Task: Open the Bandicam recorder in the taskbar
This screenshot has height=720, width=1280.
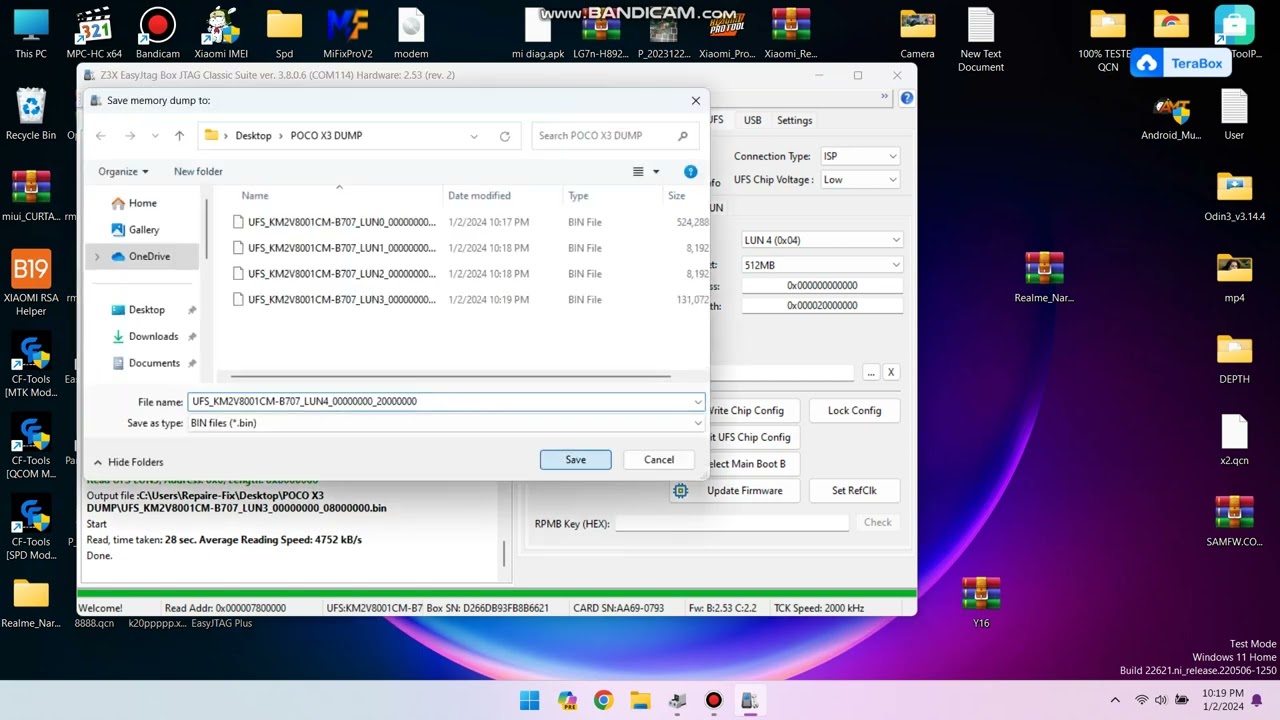Action: click(x=713, y=700)
